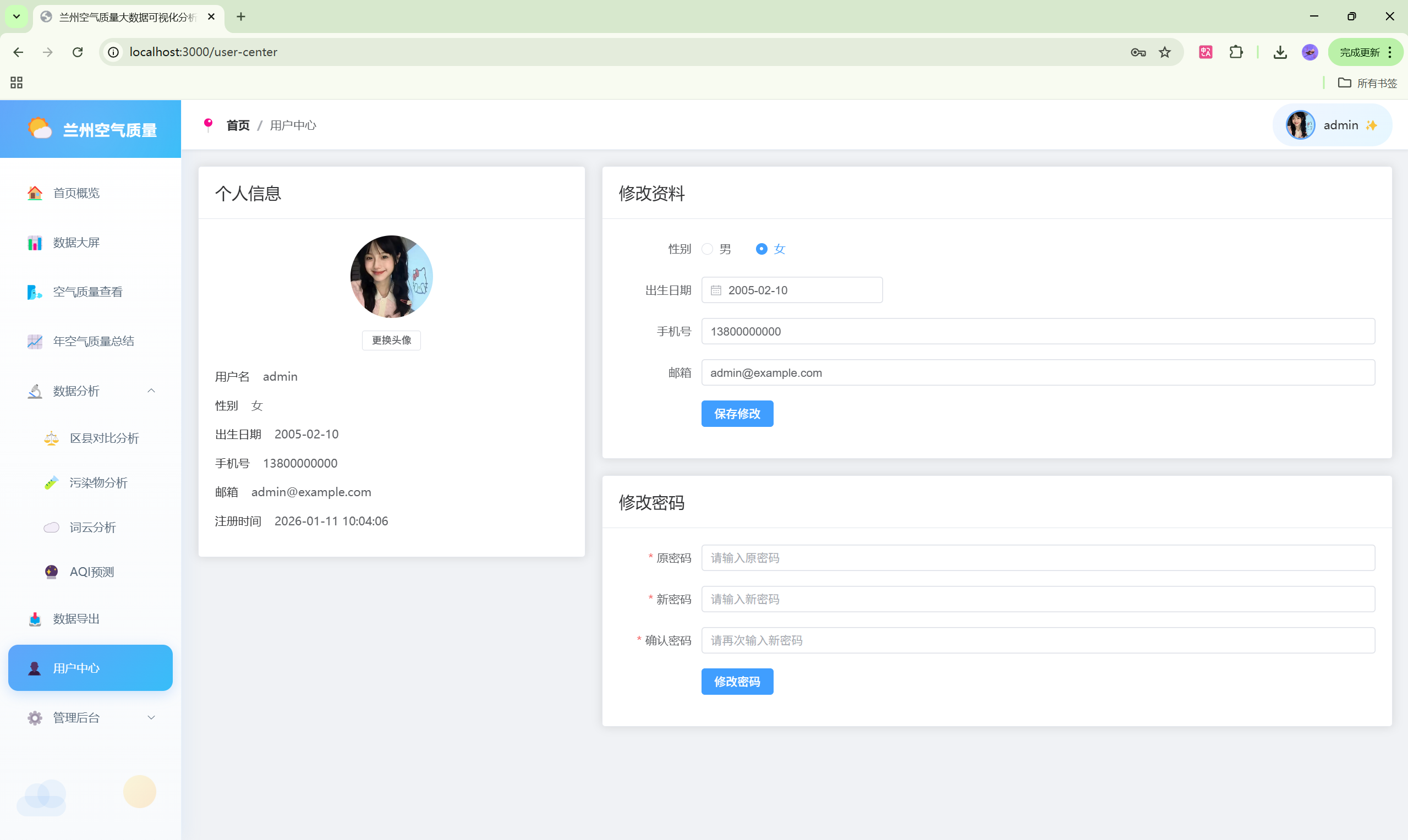Bookmark this page with the star icon

click(1165, 52)
